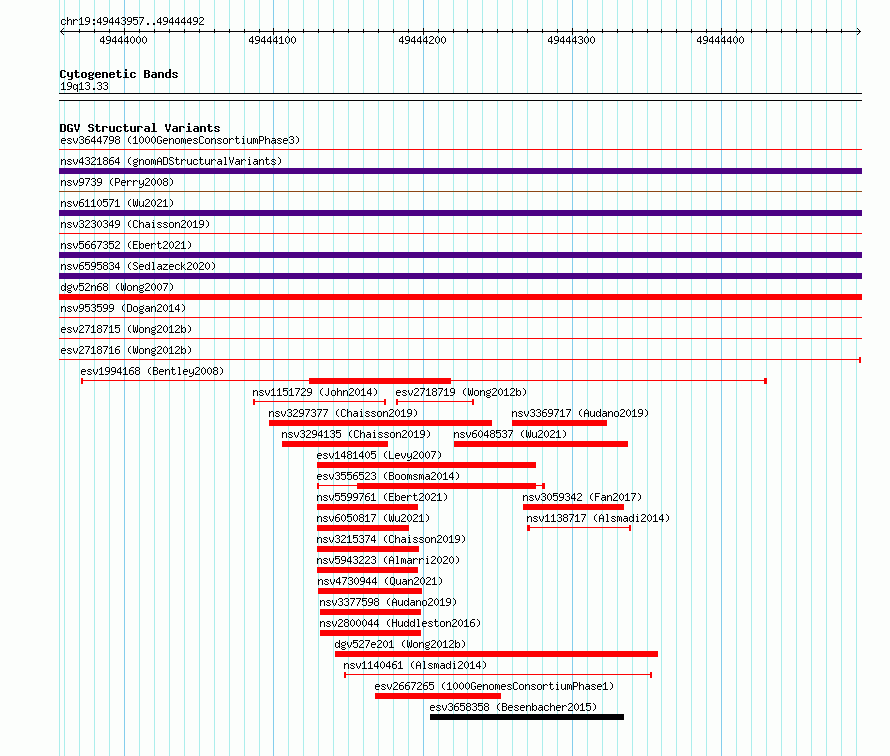Open esv3658358 (Besenbacher2015) variant label
The height and width of the screenshot is (756, 890).
pyautogui.click(x=513, y=707)
